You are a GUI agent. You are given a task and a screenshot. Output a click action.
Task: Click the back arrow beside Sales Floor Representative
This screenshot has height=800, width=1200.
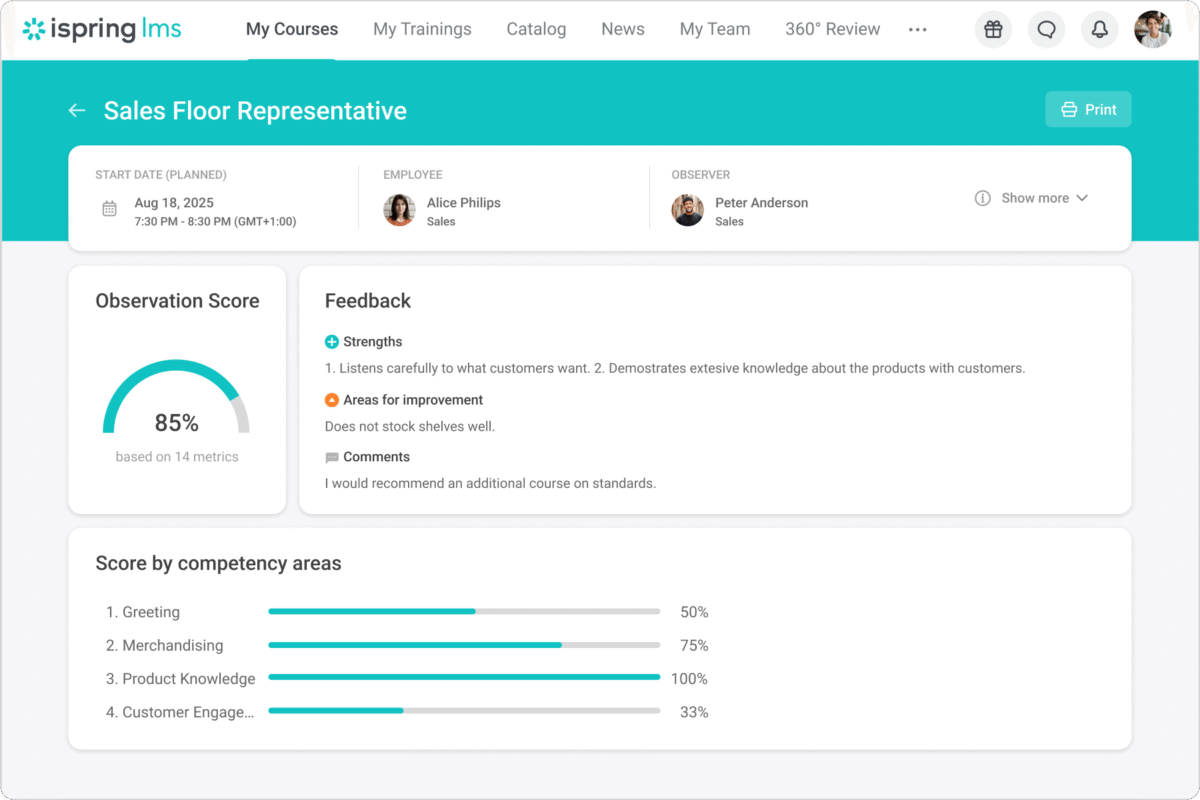(x=77, y=111)
